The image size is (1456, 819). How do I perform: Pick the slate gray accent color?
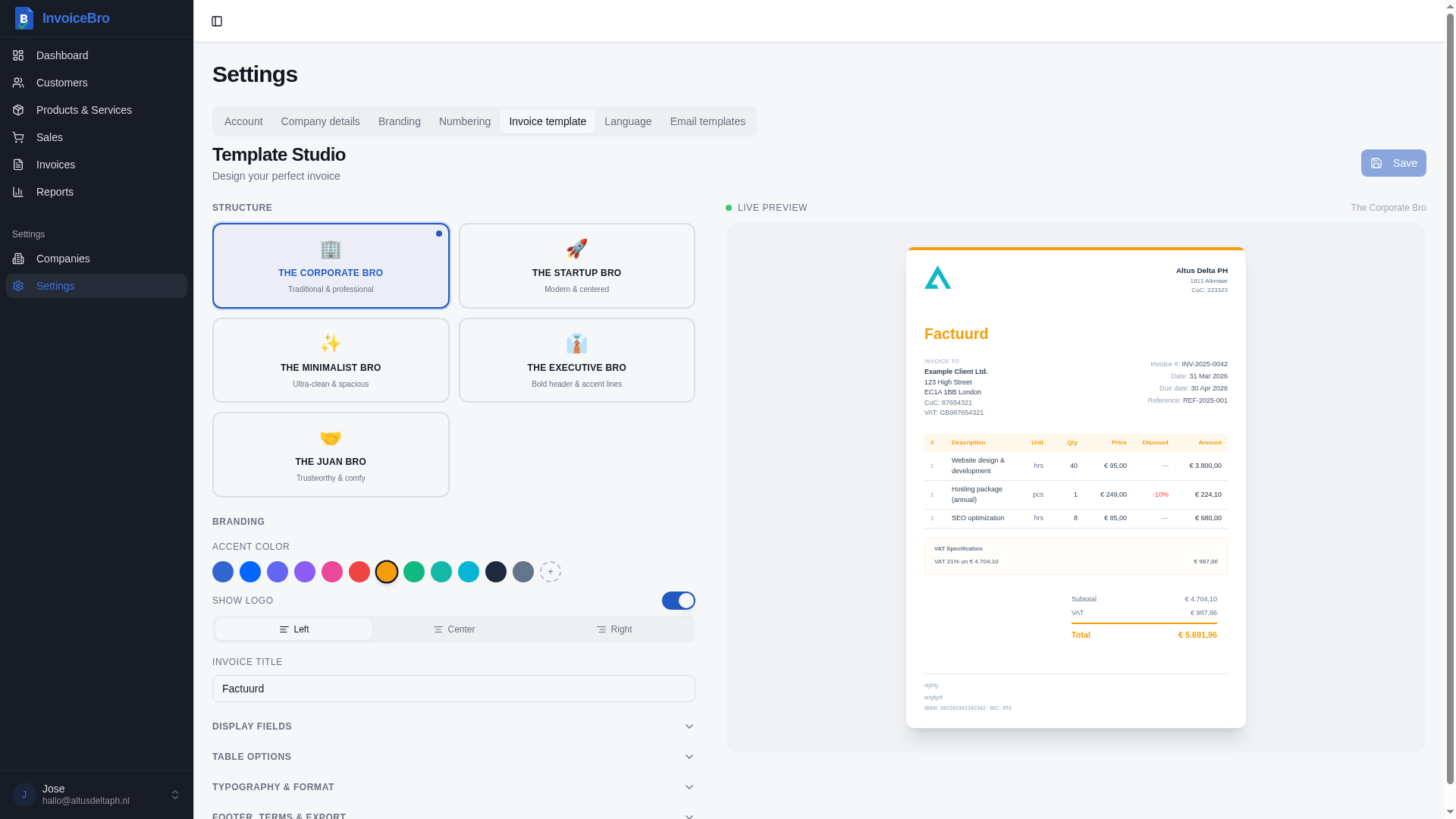[x=523, y=572]
